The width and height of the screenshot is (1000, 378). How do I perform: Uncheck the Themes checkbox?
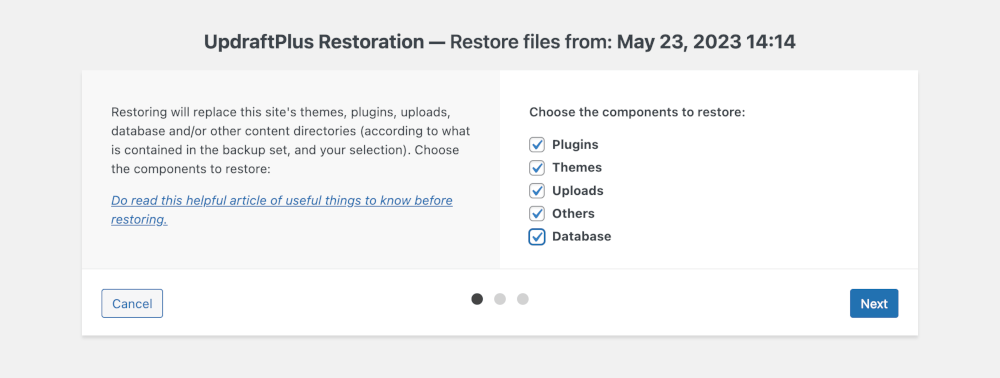[537, 168]
